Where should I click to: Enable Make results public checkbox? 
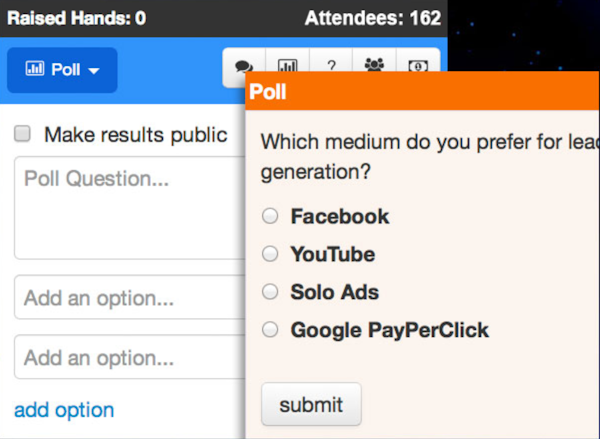pos(23,134)
